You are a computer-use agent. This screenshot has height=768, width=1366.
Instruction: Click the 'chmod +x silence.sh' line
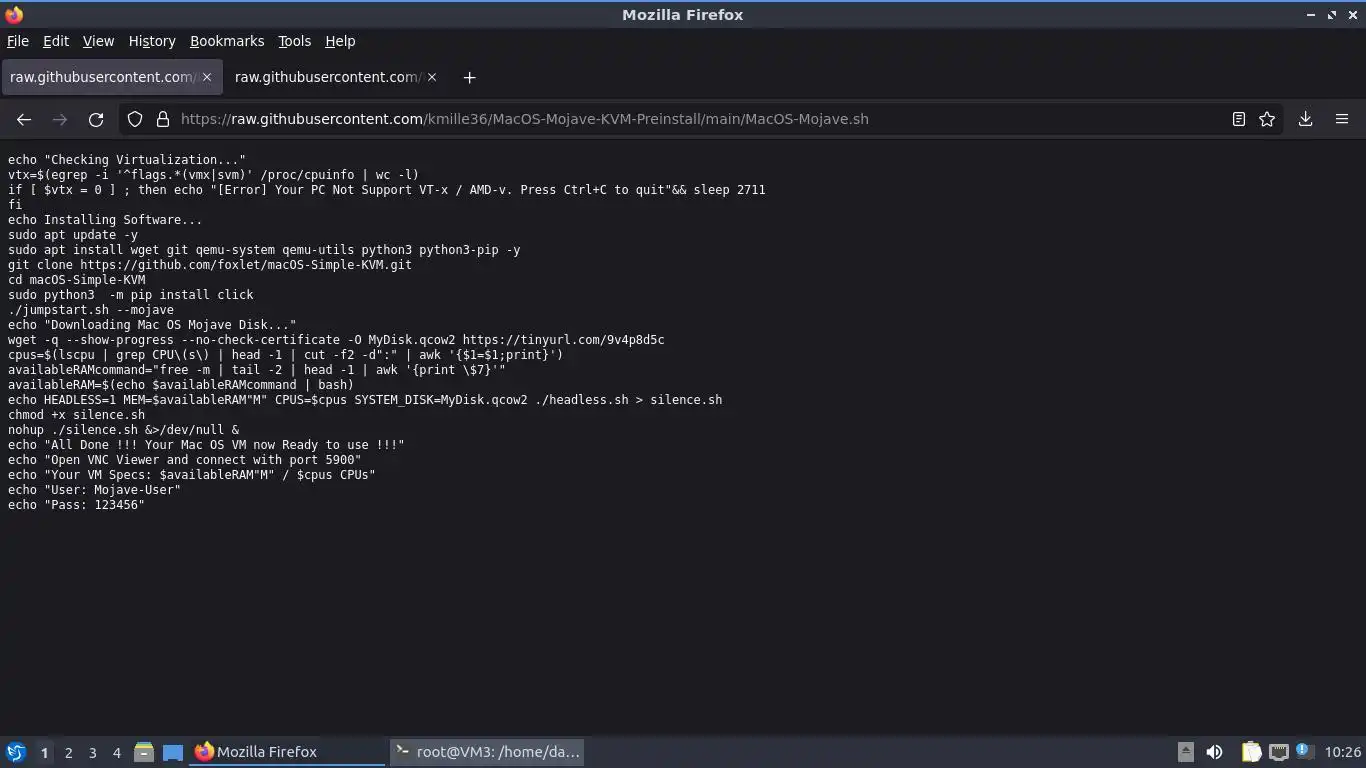[x=77, y=415]
